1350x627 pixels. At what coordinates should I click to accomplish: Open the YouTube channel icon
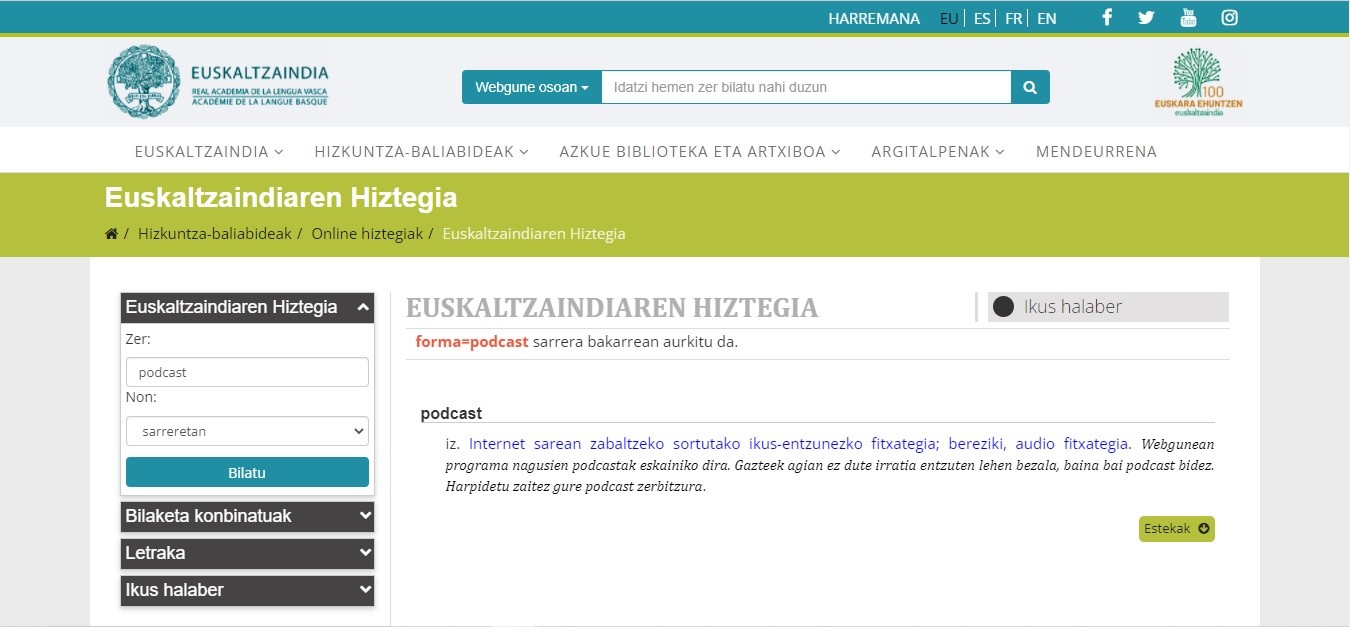[x=1188, y=18]
